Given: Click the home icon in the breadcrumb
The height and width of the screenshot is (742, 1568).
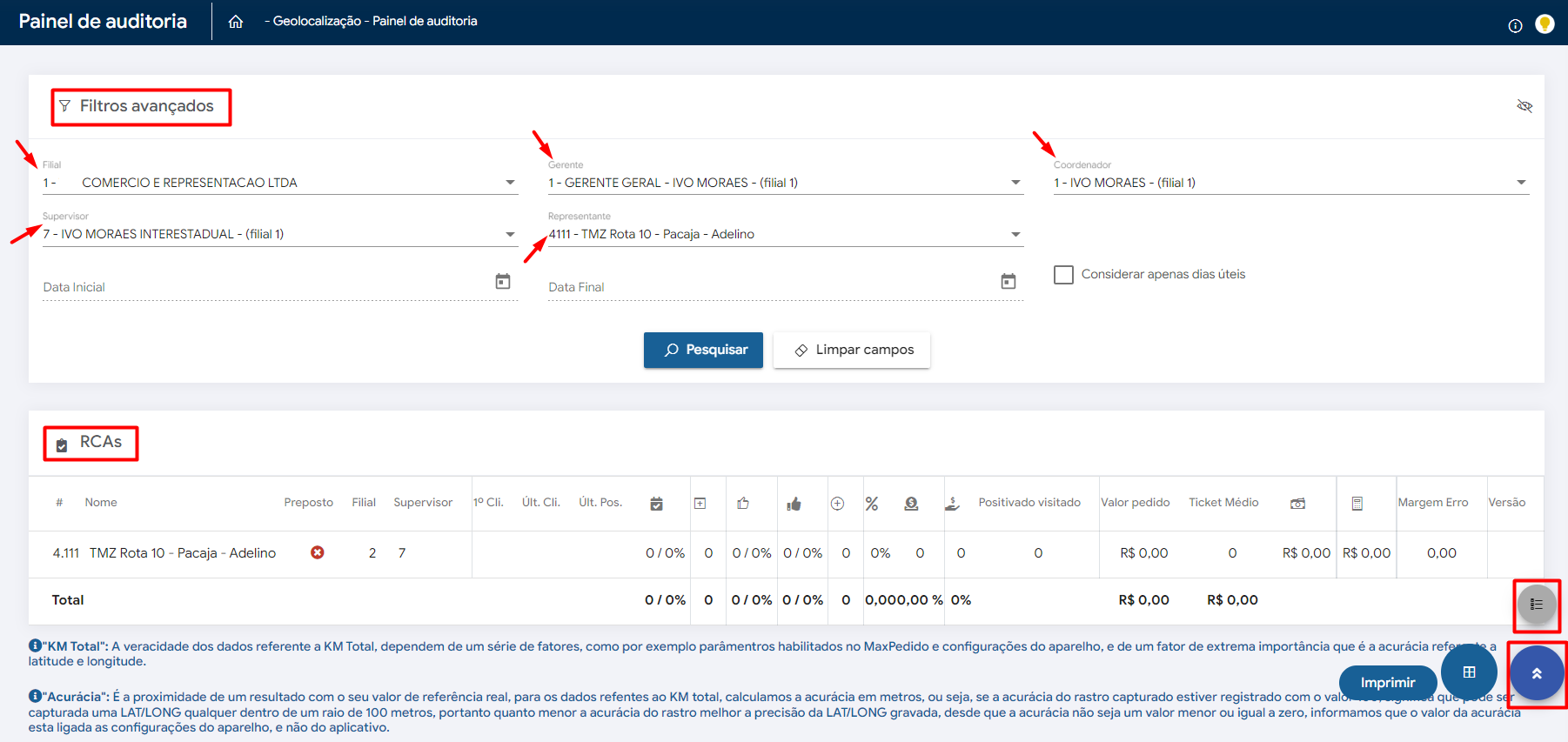Looking at the screenshot, I should coord(236,22).
